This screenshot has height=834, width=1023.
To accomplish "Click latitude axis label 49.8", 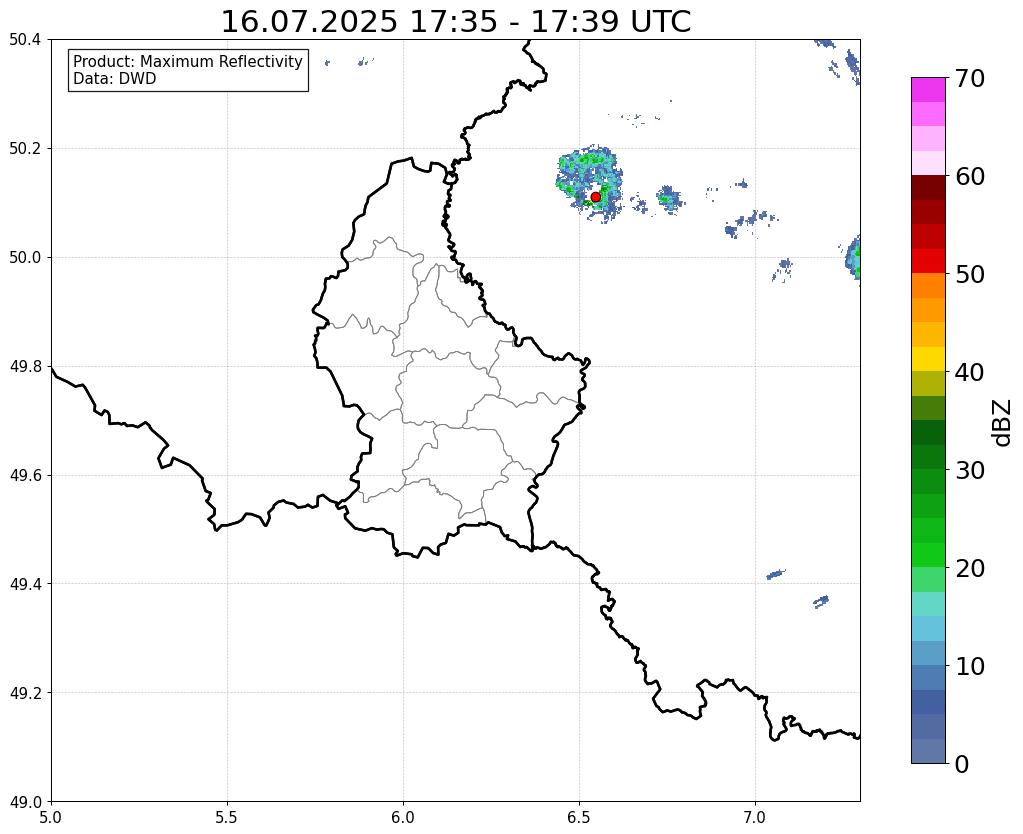I will click(x=25, y=367).
